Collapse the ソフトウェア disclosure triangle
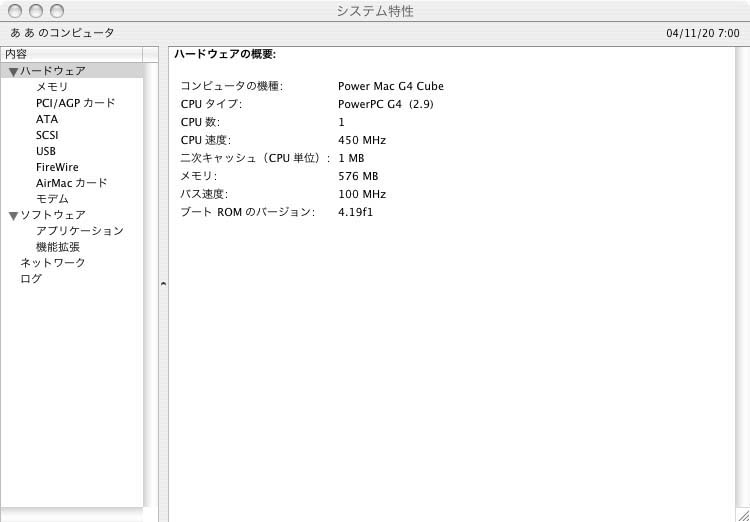Viewport: 750px width, 522px height. click(x=13, y=216)
